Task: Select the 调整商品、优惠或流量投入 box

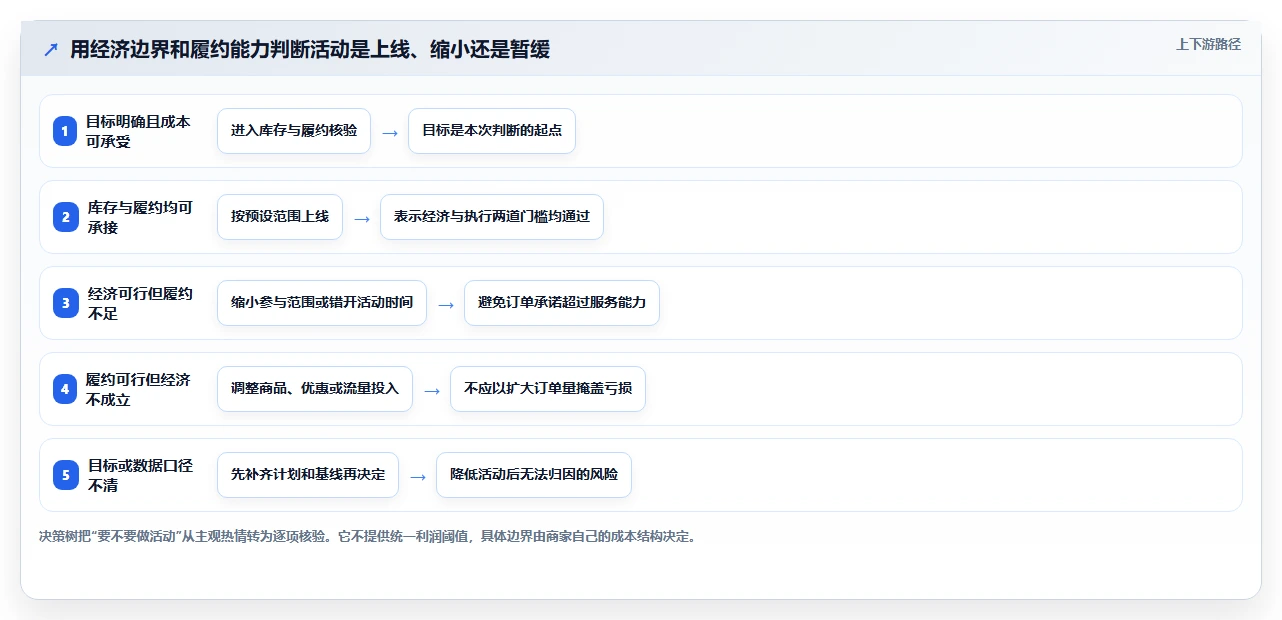Action: point(315,389)
